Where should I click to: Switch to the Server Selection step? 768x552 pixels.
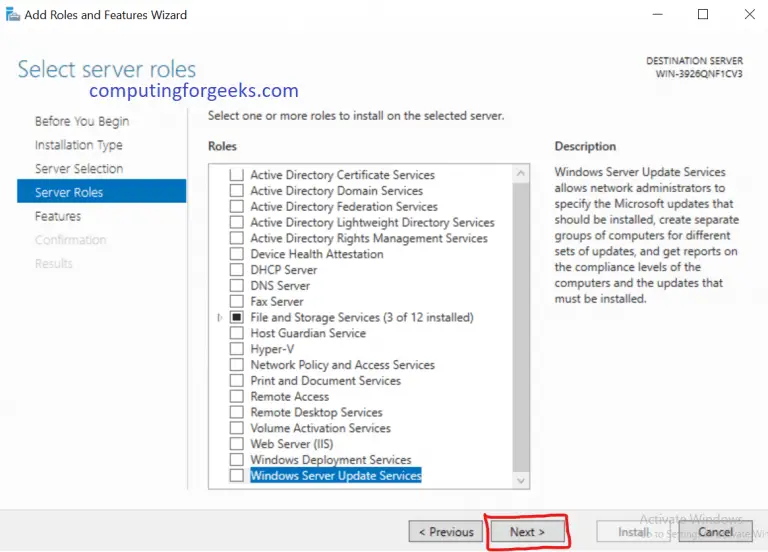pos(79,169)
